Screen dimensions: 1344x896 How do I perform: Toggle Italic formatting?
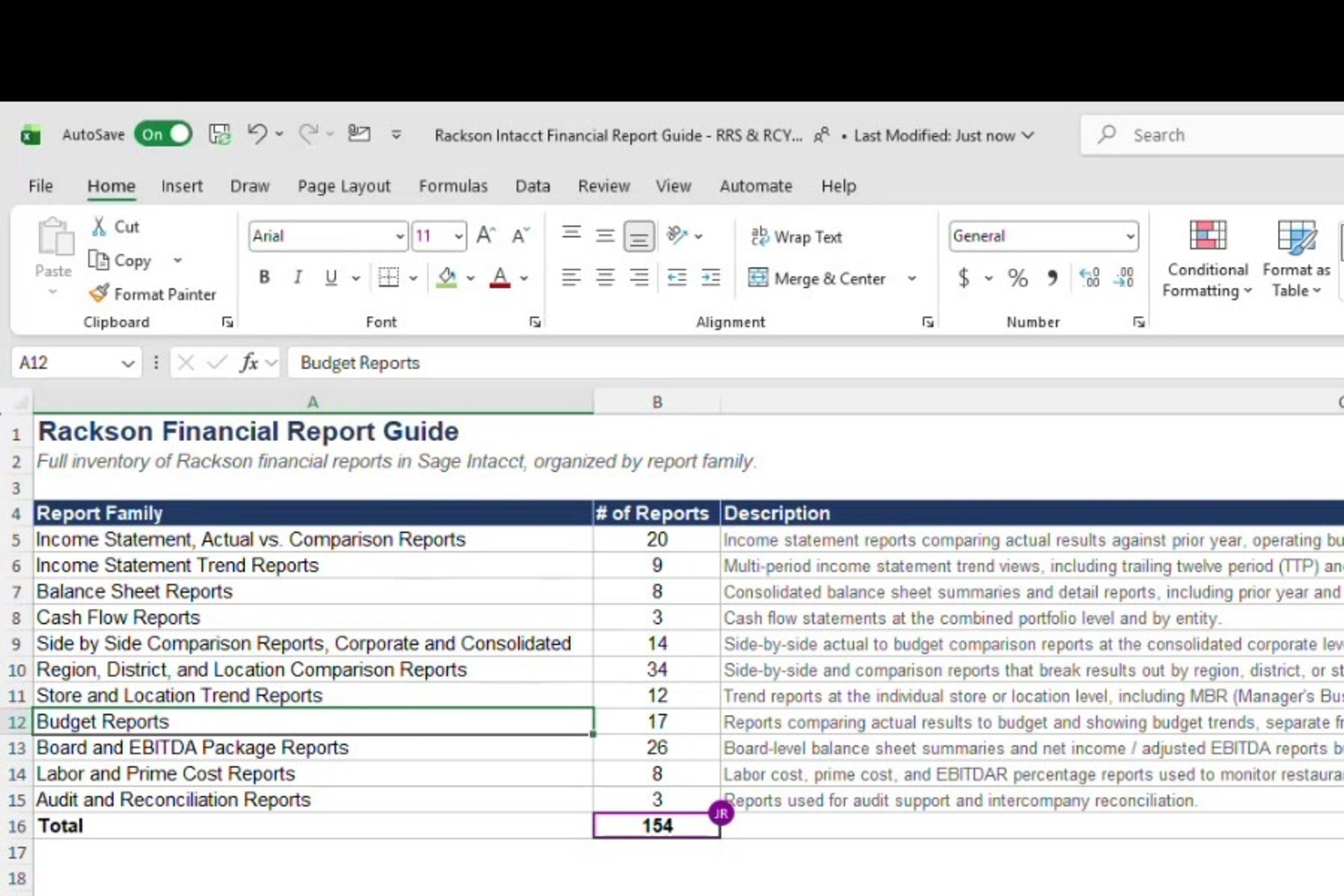click(x=298, y=278)
